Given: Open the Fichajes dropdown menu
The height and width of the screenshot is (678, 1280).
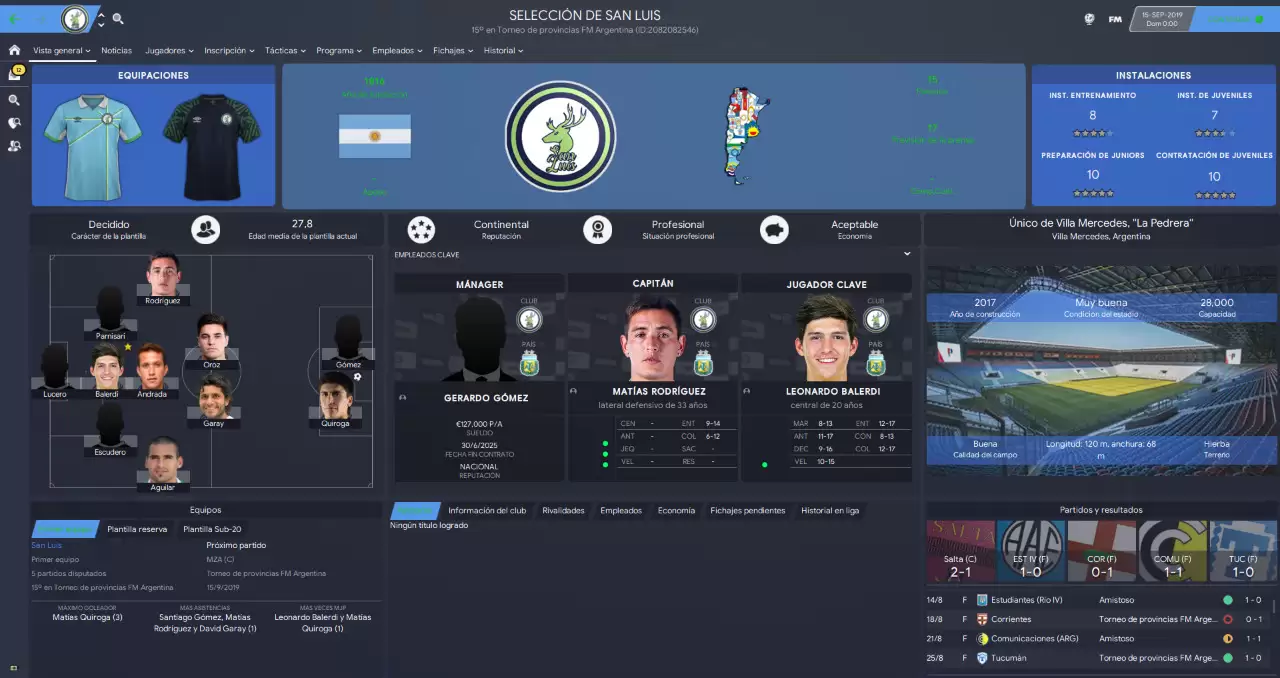Looking at the screenshot, I should pos(453,50).
